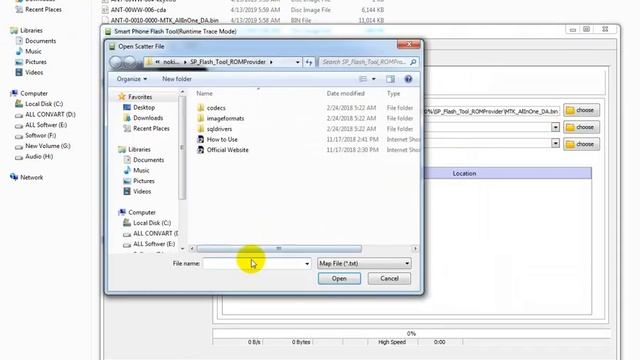This screenshot has width=640, height=360.
Task: Open Pictures library in dialog sidebar
Action: (144, 181)
